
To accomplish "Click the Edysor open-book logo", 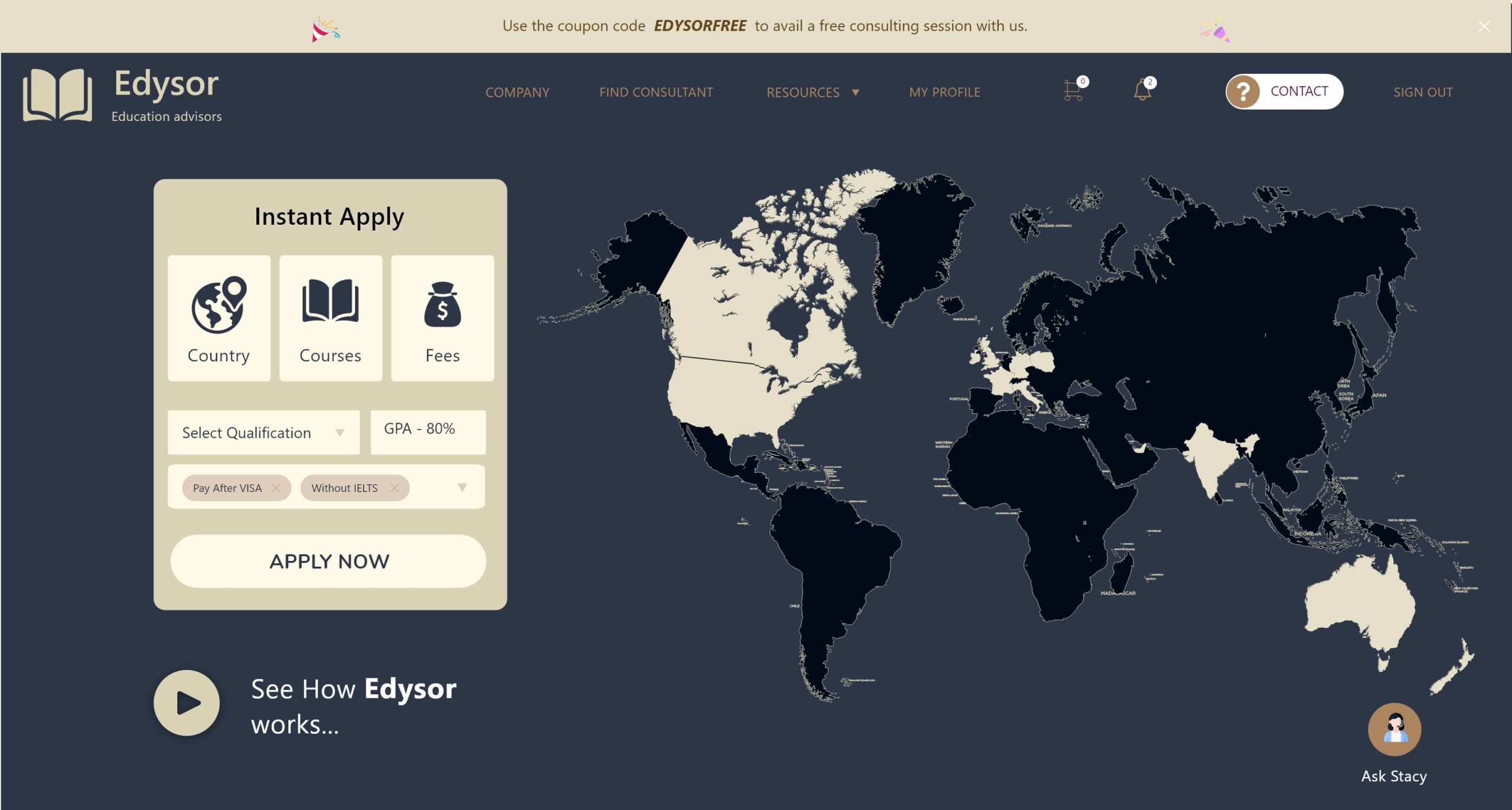I will [57, 94].
